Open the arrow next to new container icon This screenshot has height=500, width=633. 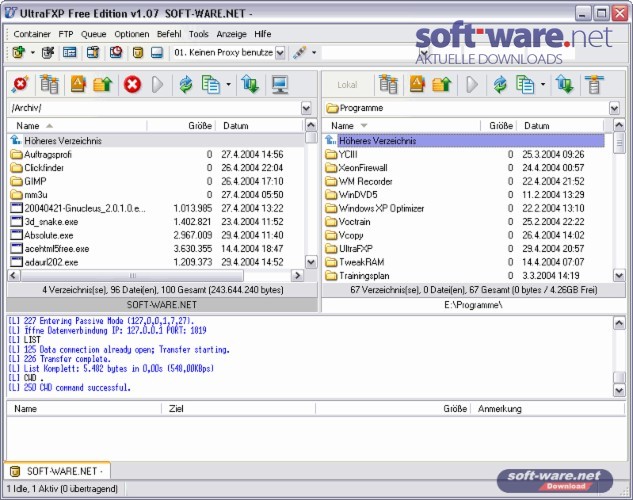point(33,52)
